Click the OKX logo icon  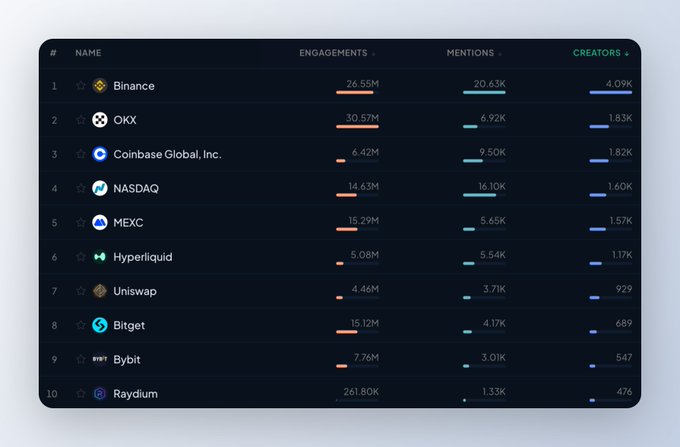pyautogui.click(x=100, y=120)
